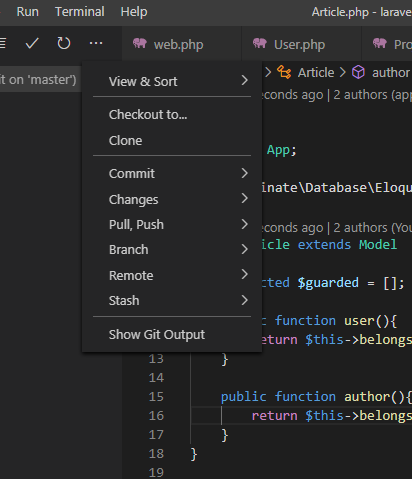Expand the Changes submenu
Image resolution: width=412 pixels, height=479 pixels.
pos(172,199)
